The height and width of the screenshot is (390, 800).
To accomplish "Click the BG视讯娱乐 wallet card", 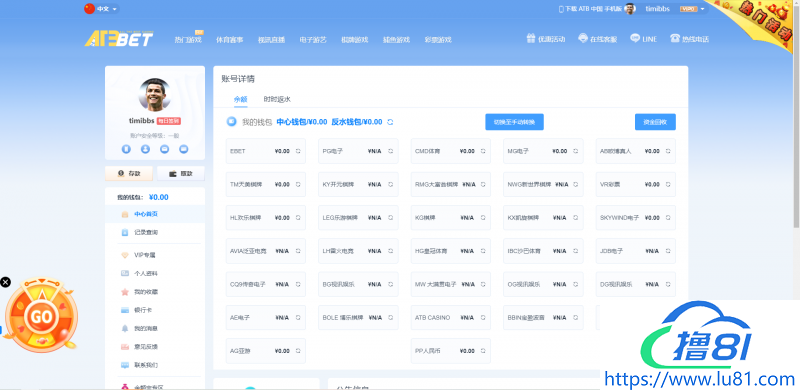I will coord(358,284).
